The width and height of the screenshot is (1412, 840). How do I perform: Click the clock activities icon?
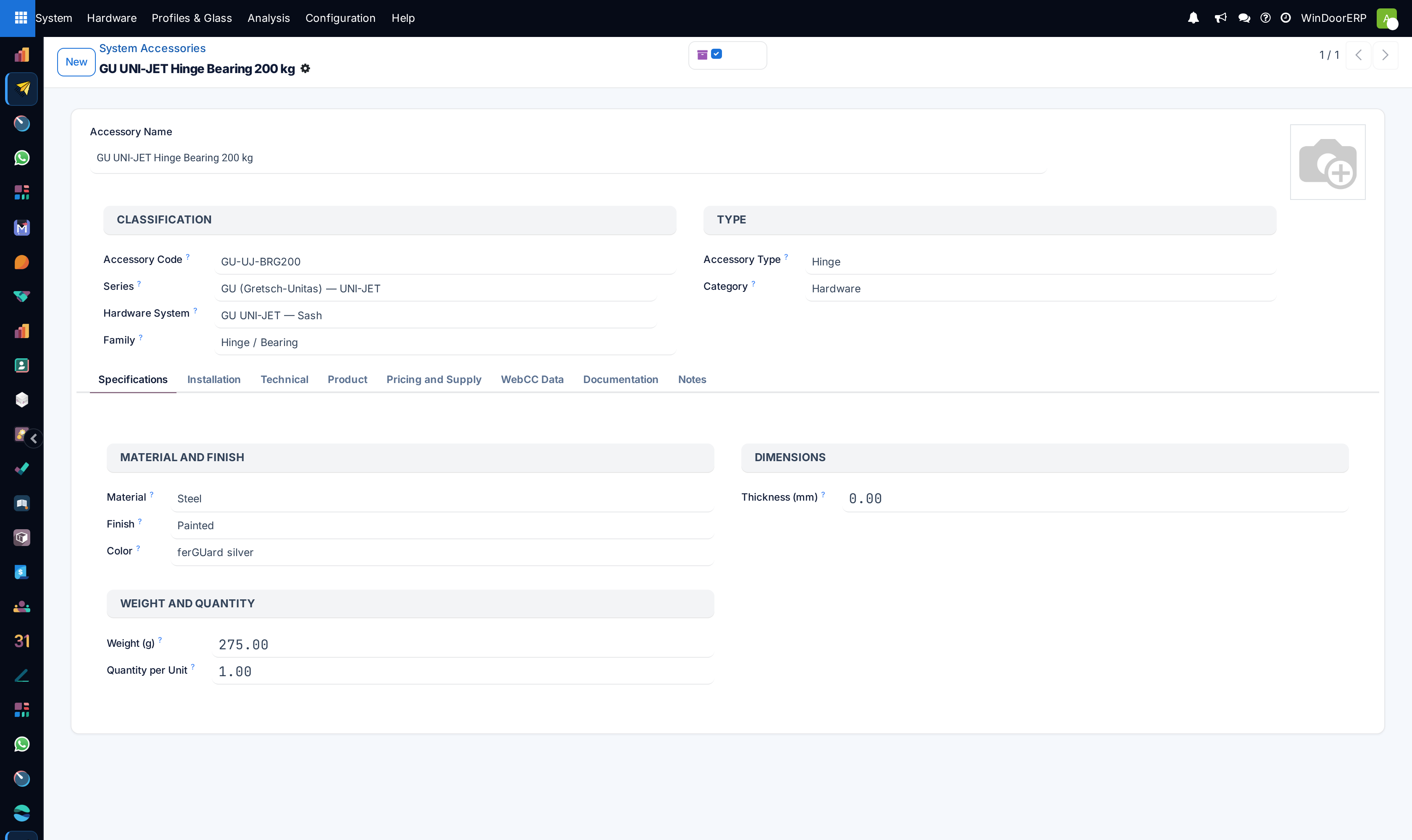tap(1286, 18)
